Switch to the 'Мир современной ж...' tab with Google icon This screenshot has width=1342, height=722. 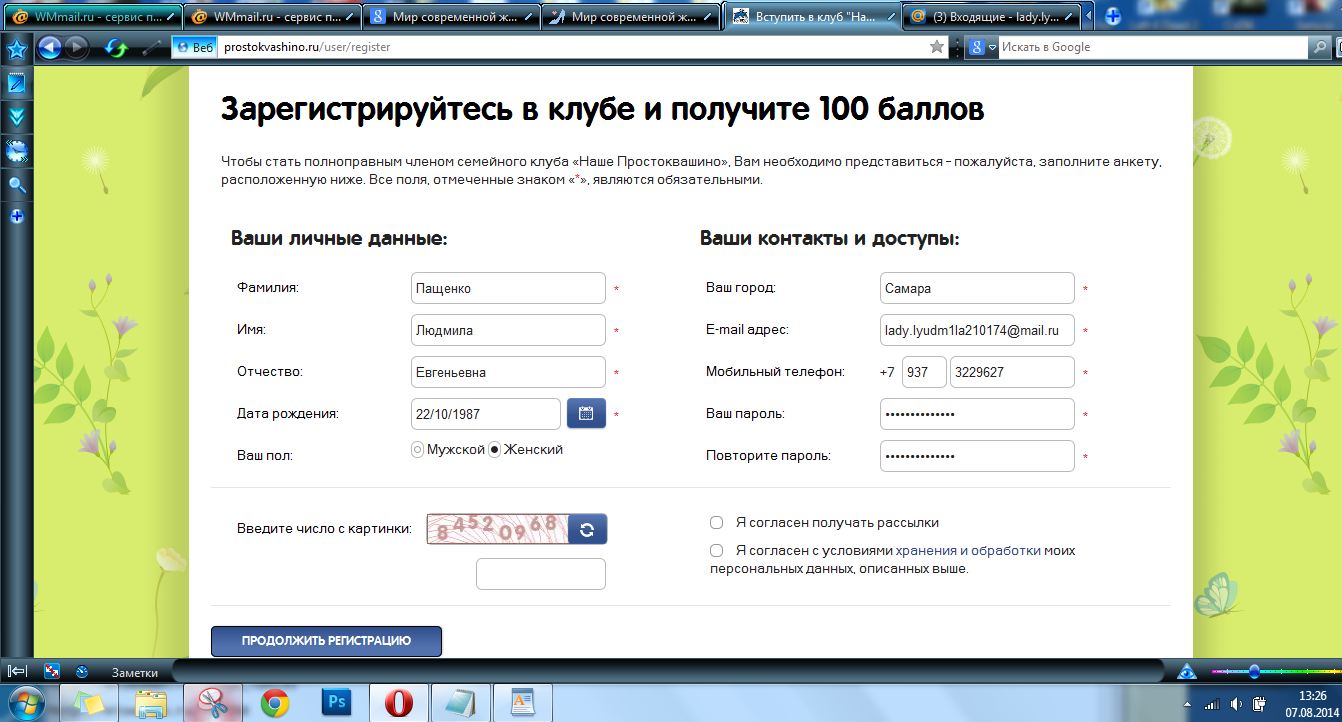(452, 17)
